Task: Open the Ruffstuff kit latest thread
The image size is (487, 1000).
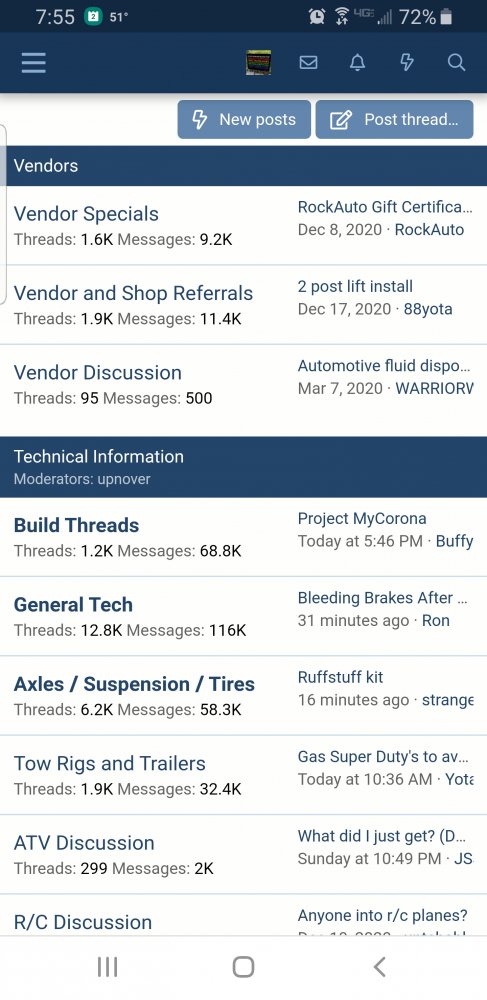Action: tap(340, 677)
